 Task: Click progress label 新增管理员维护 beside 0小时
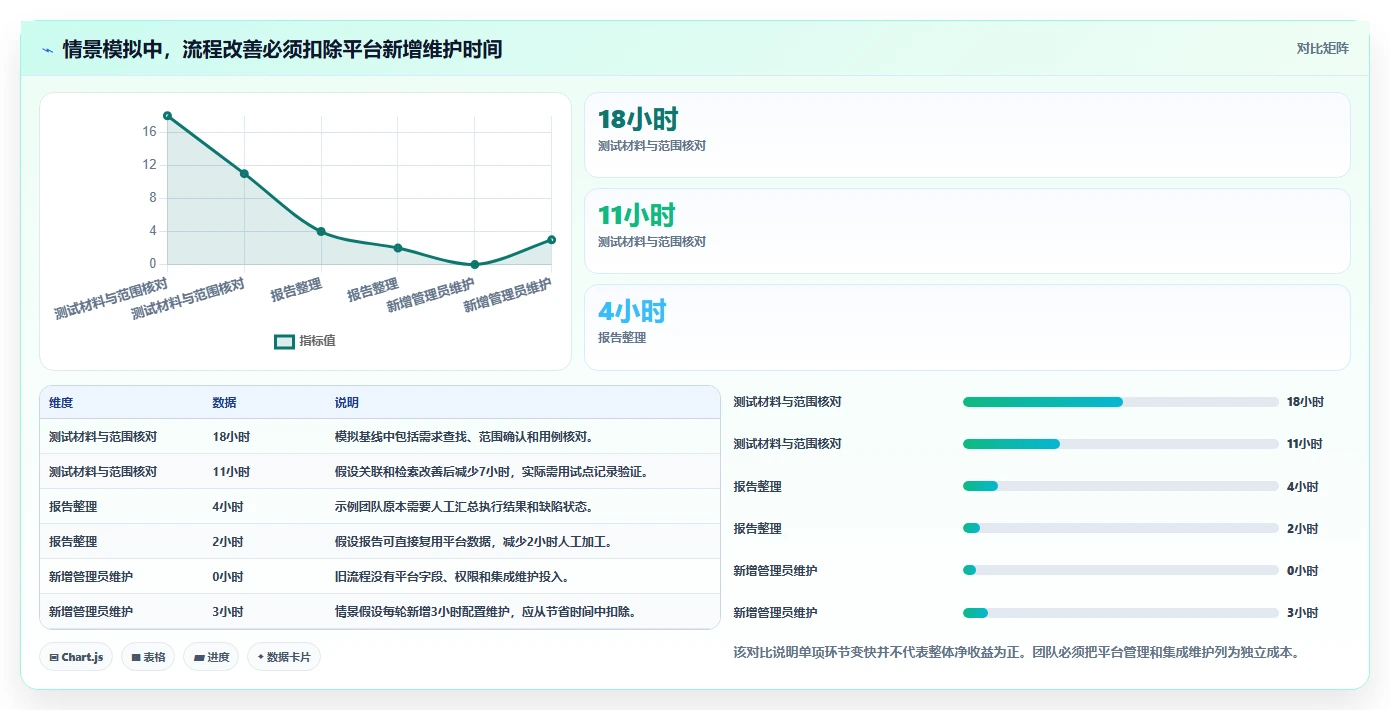click(776, 571)
